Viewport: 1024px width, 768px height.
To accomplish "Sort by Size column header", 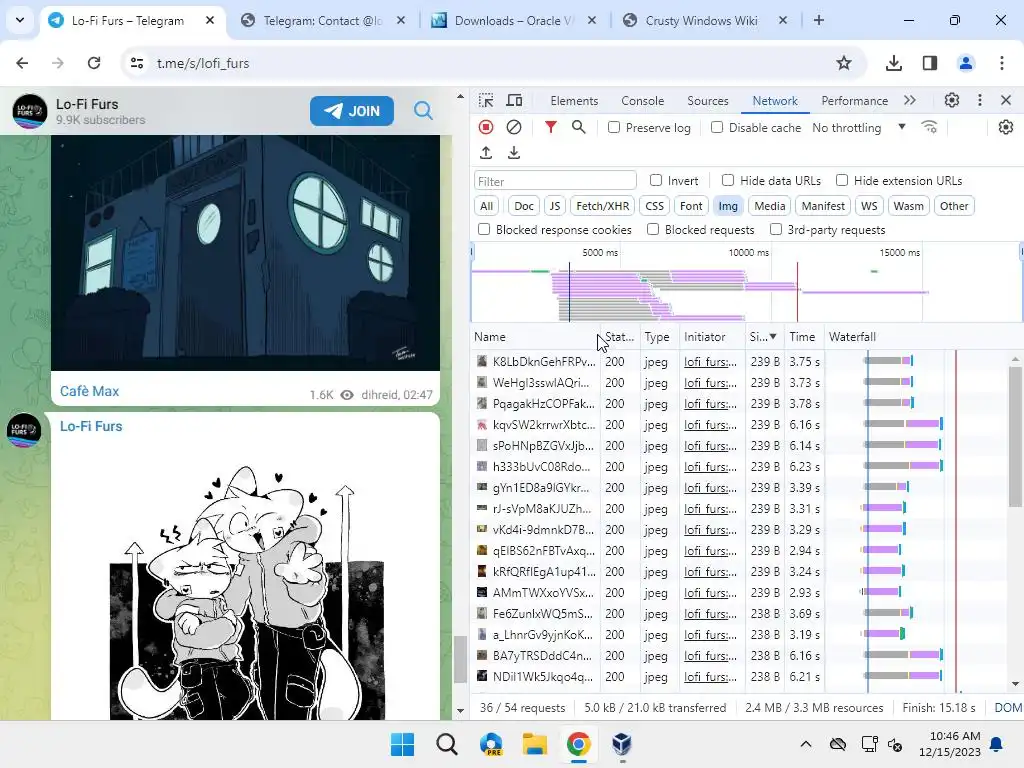I will click(763, 337).
